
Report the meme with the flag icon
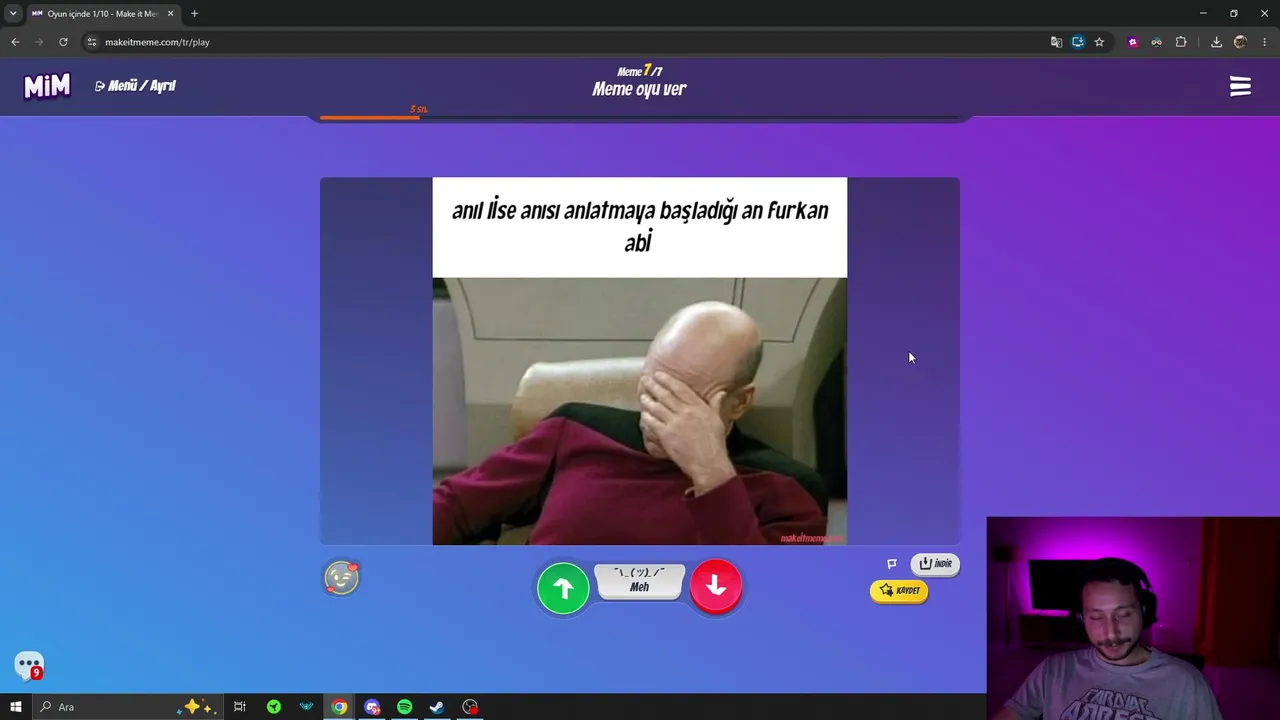tap(892, 564)
